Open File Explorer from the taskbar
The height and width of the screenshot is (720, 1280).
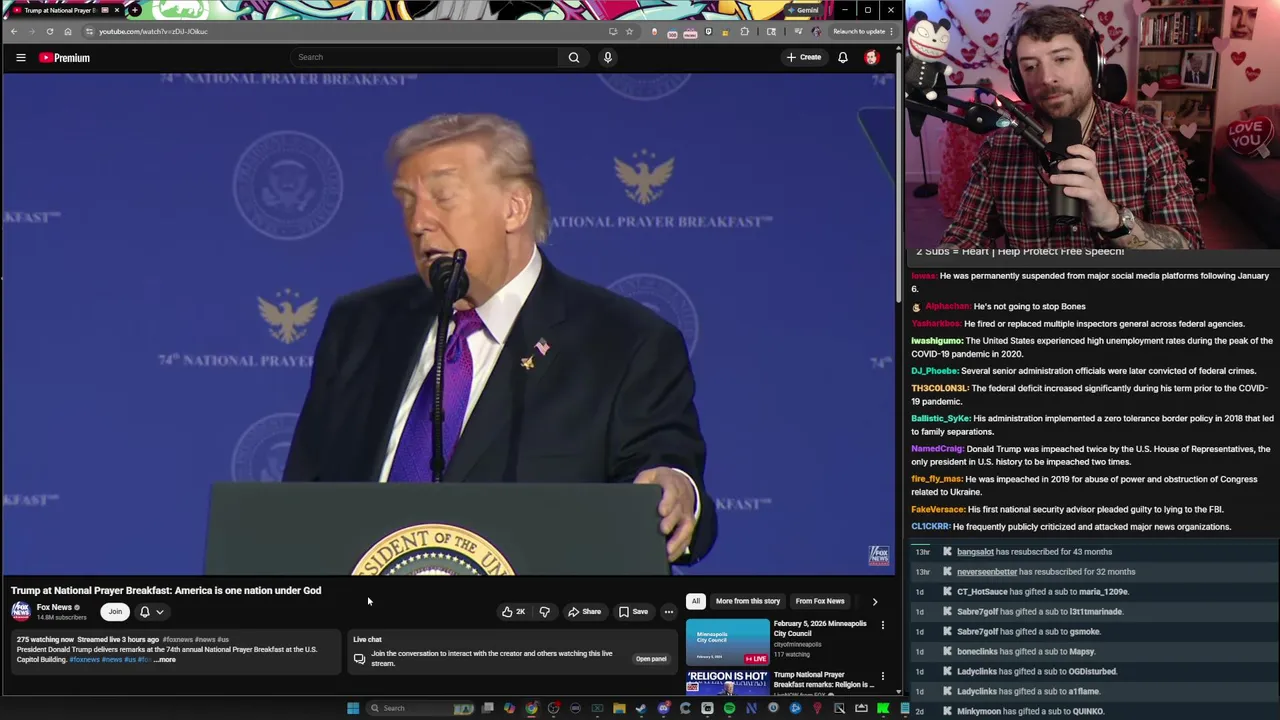[619, 708]
